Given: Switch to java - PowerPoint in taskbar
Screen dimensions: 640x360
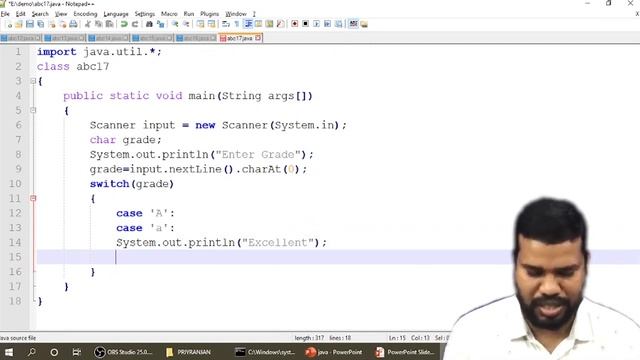Looking at the screenshot, I should [334, 352].
